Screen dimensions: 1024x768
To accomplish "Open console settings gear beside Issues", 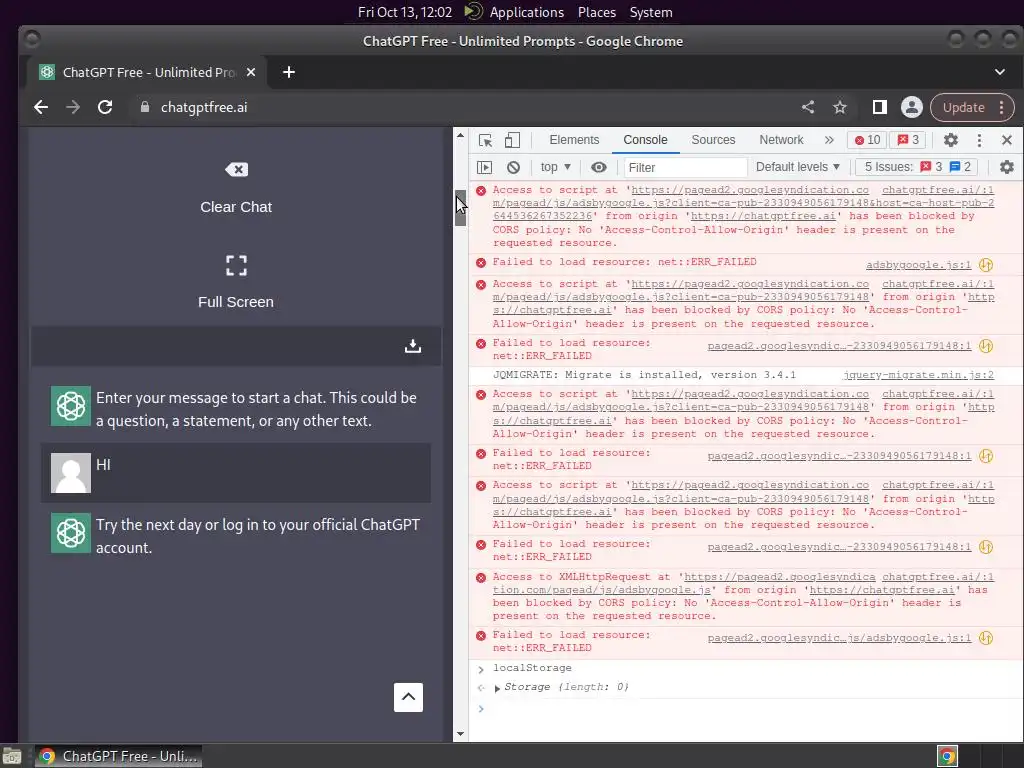I will coord(1007,167).
